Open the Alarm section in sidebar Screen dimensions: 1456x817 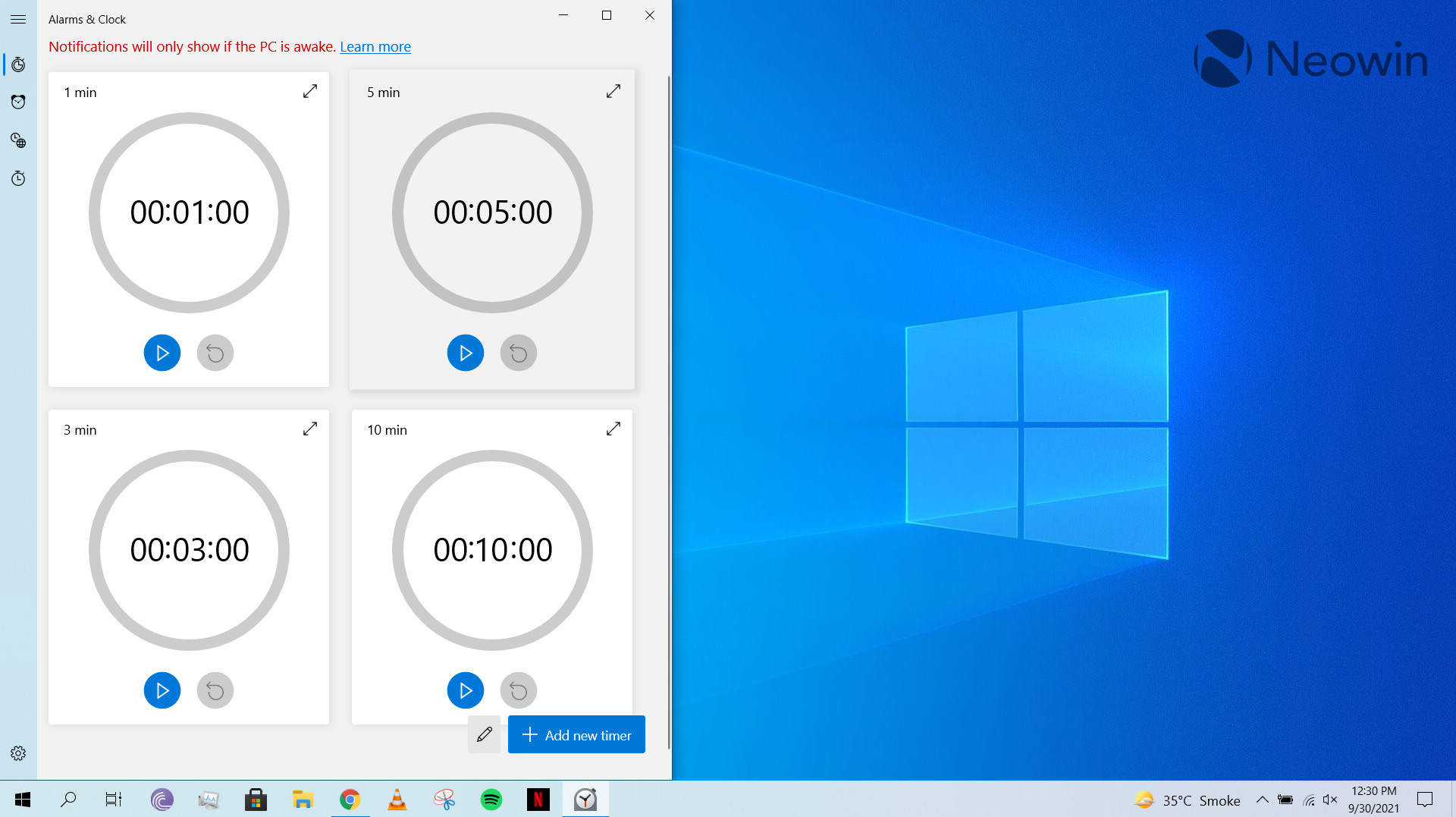(18, 102)
